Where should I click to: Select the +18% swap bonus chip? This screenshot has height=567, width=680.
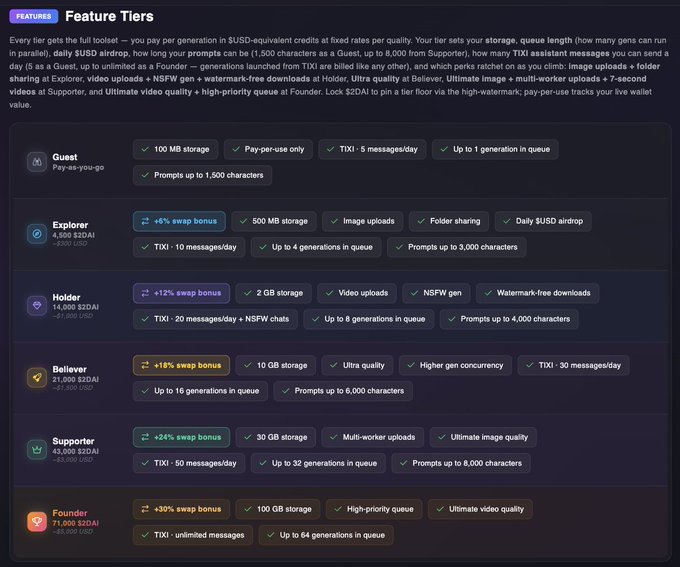[x=181, y=365]
